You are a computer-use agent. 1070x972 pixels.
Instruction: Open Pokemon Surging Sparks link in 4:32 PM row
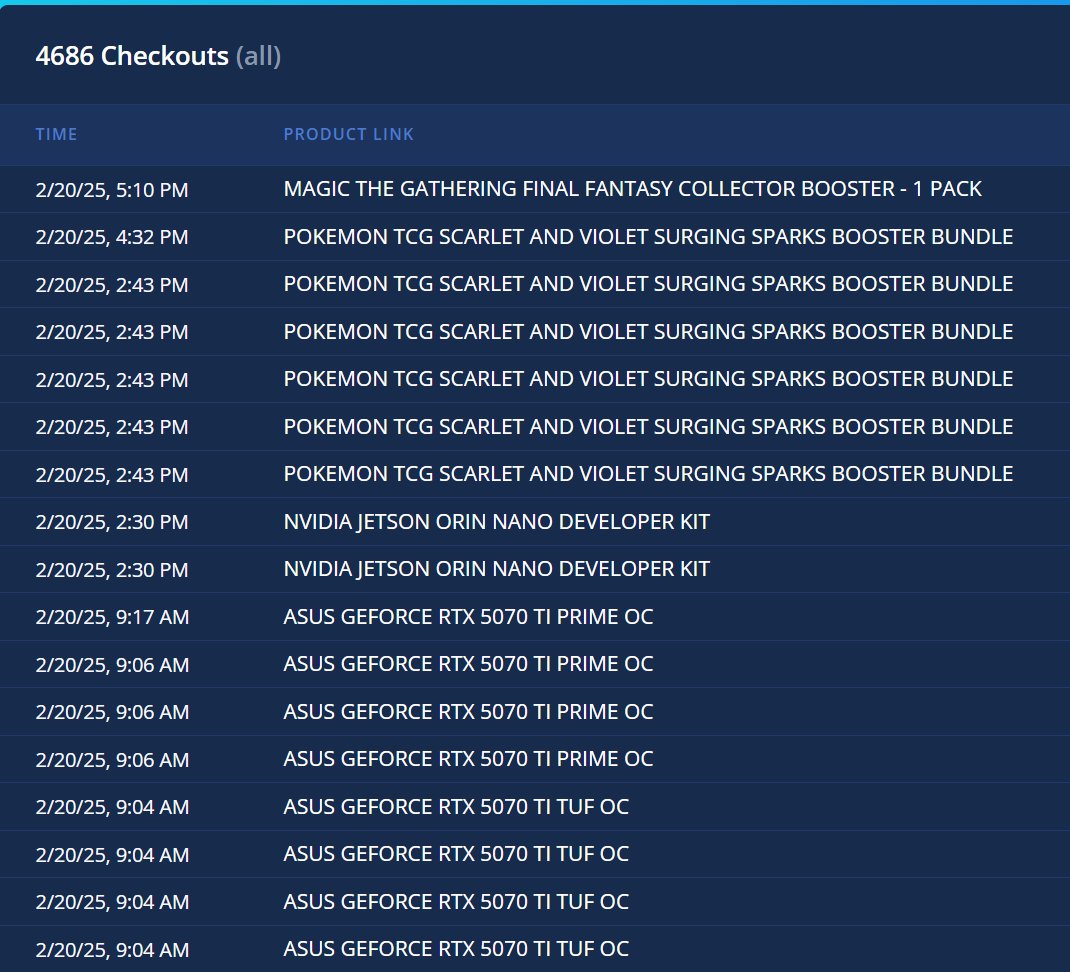point(648,237)
